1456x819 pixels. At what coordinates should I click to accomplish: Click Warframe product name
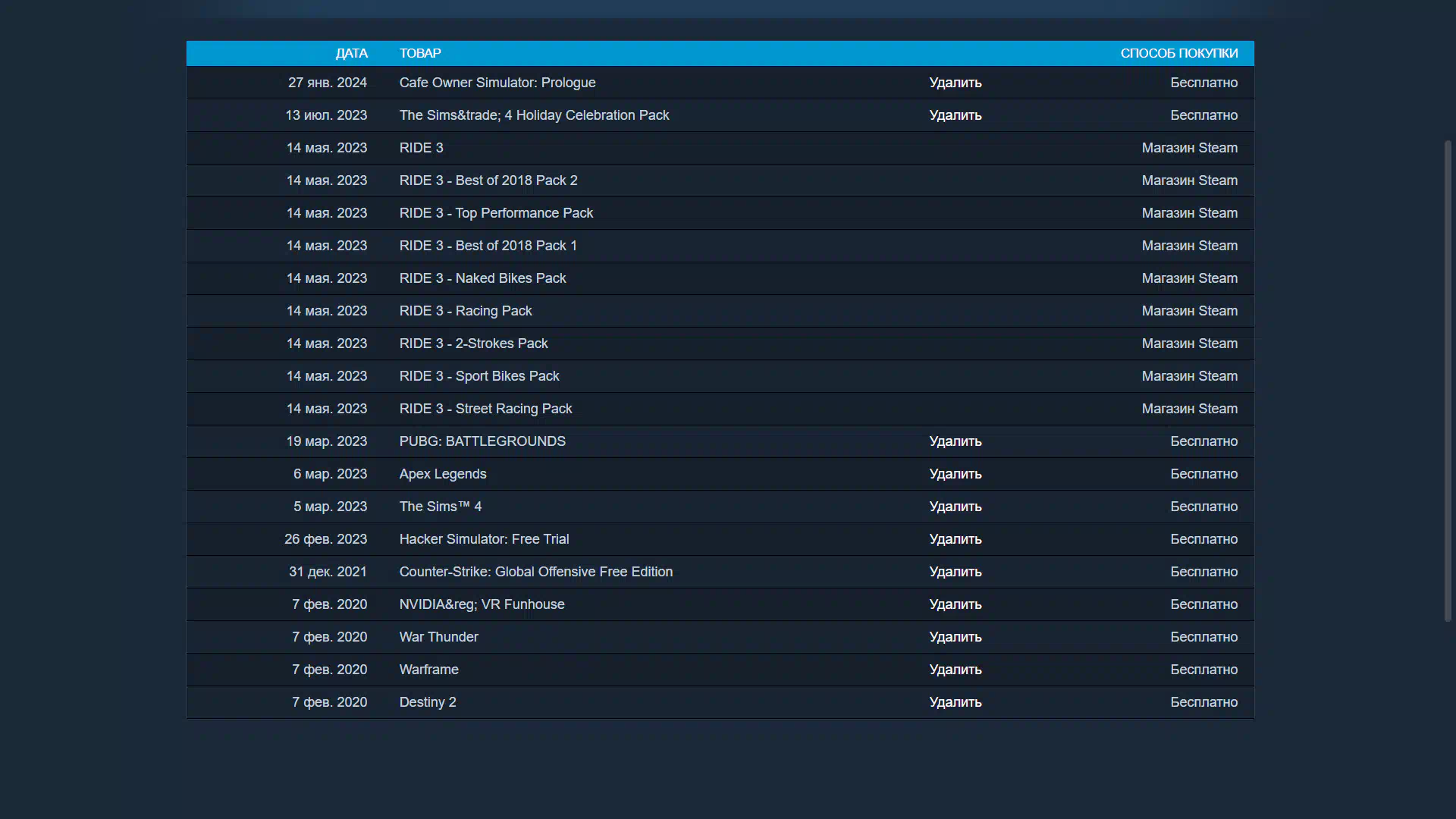pos(429,670)
